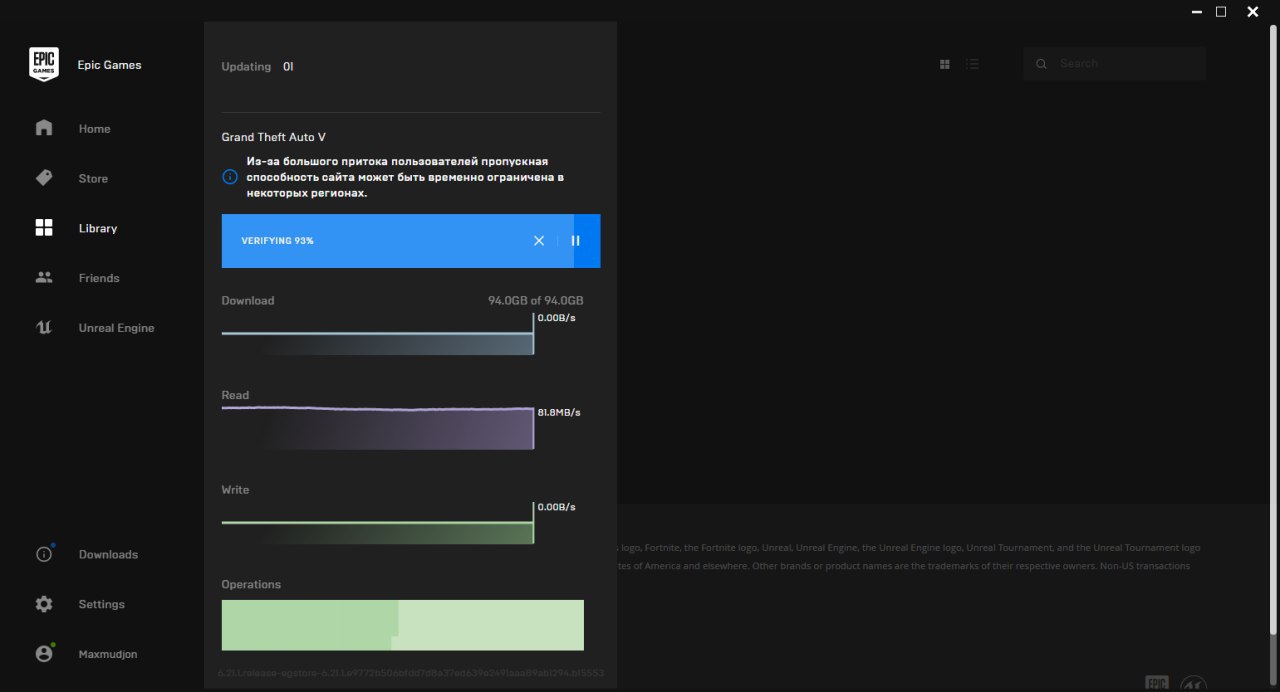Open the Friends menu item
This screenshot has width=1280, height=692.
(x=99, y=279)
